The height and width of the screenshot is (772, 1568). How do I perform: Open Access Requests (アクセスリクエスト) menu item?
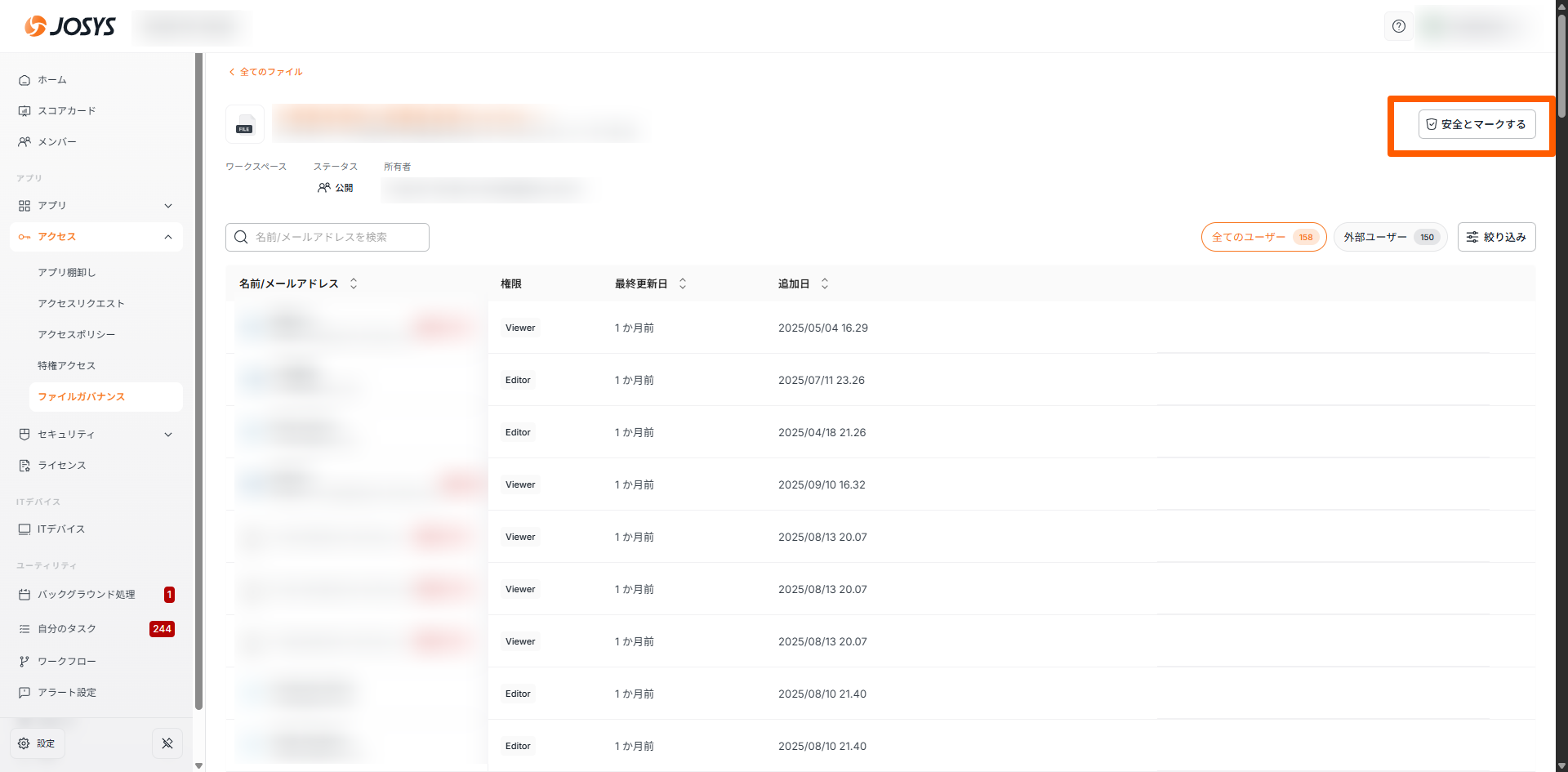(x=81, y=304)
